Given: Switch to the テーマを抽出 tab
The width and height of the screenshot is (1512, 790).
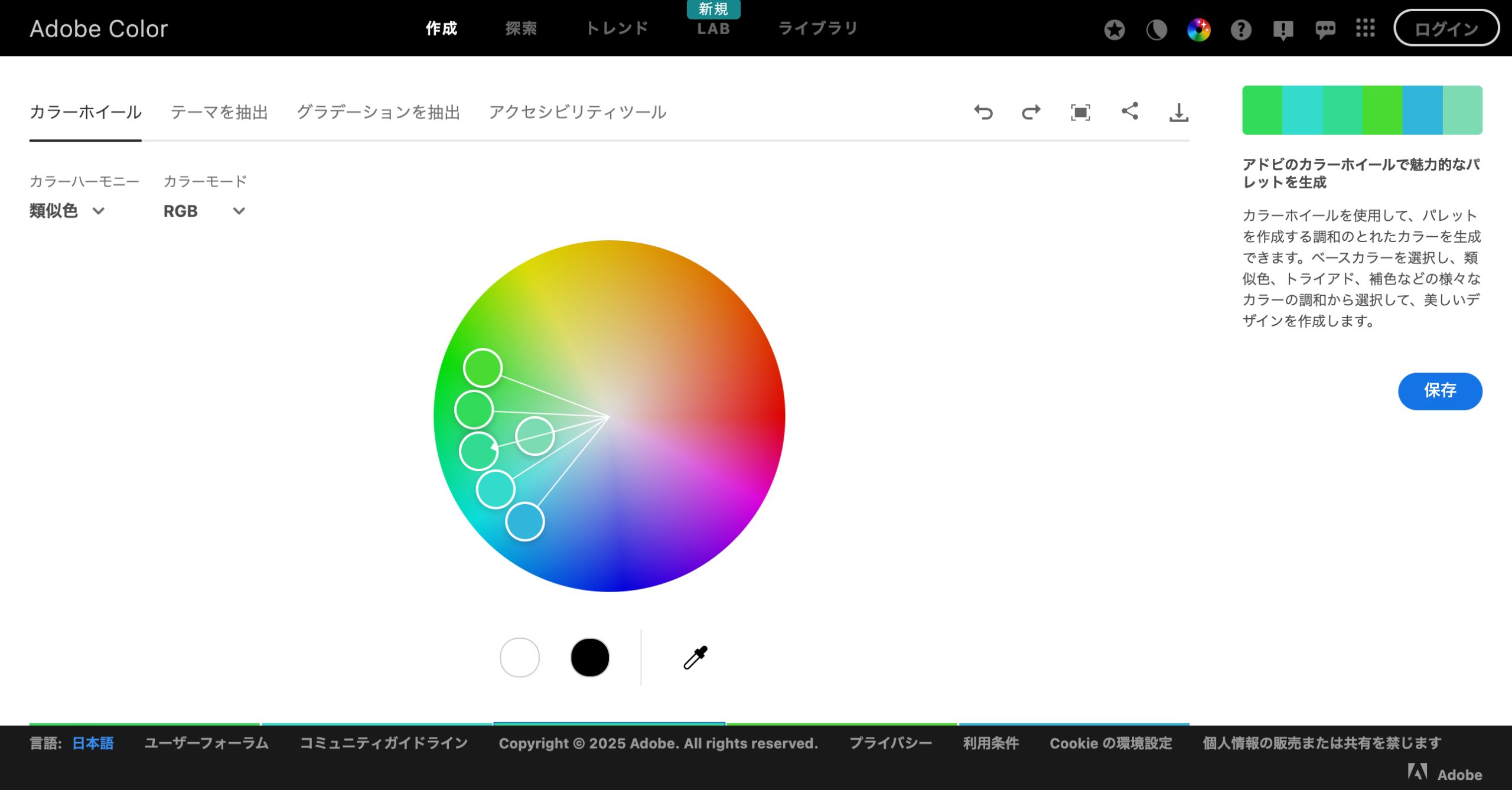Looking at the screenshot, I should [219, 112].
